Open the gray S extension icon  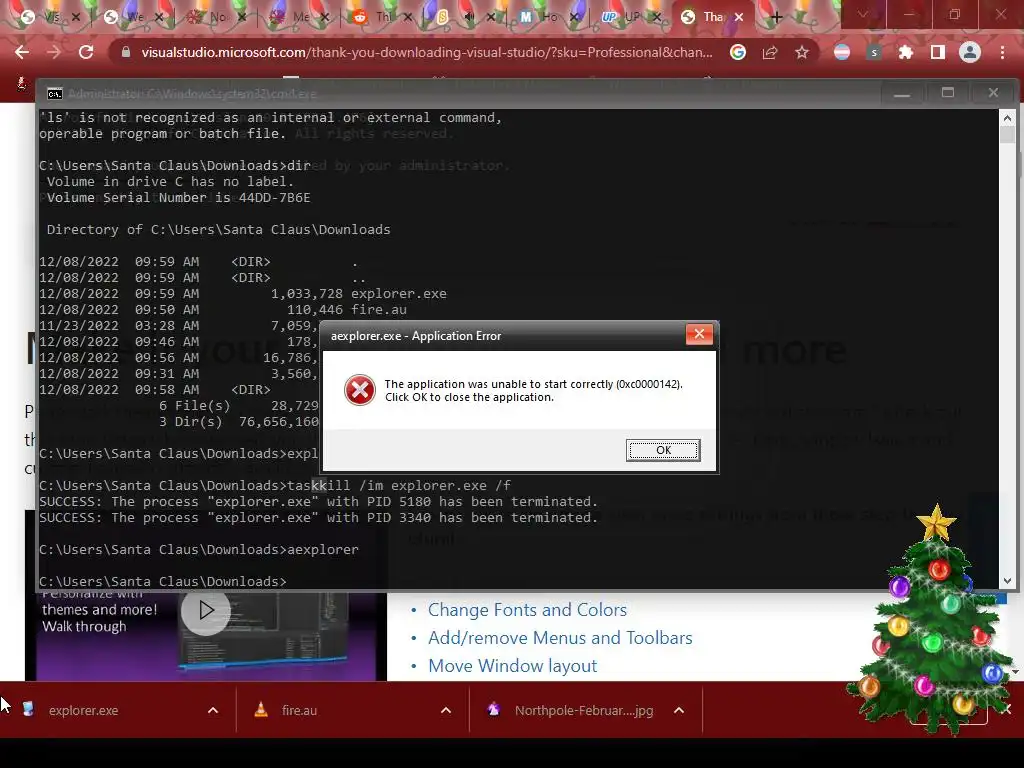pyautogui.click(x=874, y=52)
